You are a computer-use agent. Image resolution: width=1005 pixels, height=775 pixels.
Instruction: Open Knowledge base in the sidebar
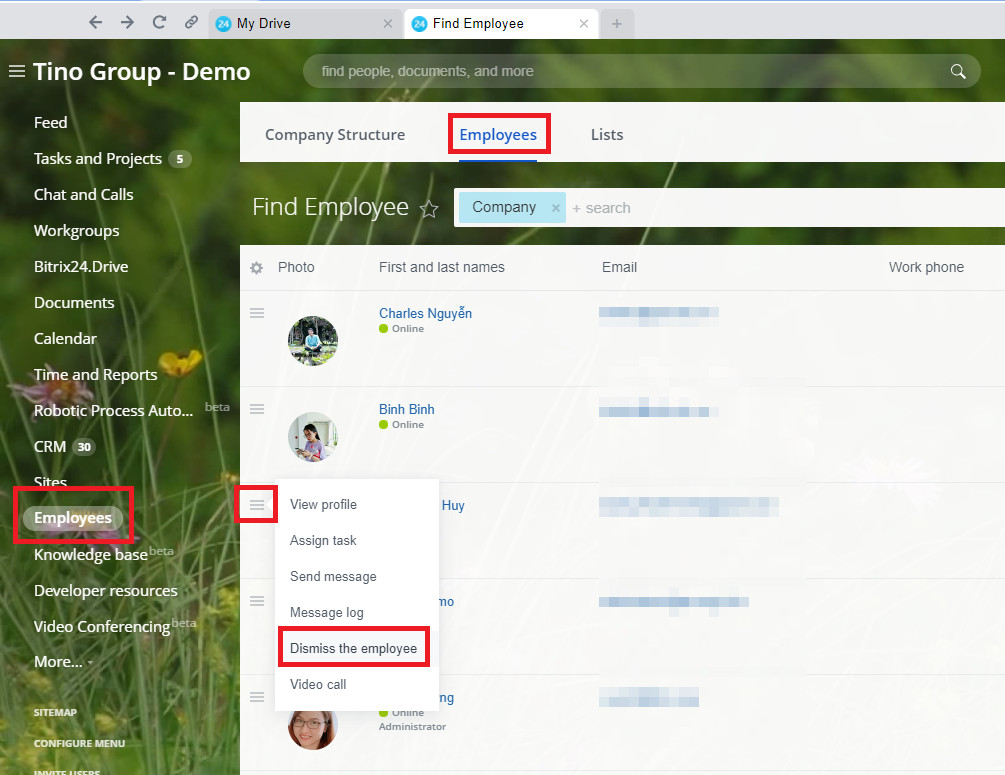point(90,554)
